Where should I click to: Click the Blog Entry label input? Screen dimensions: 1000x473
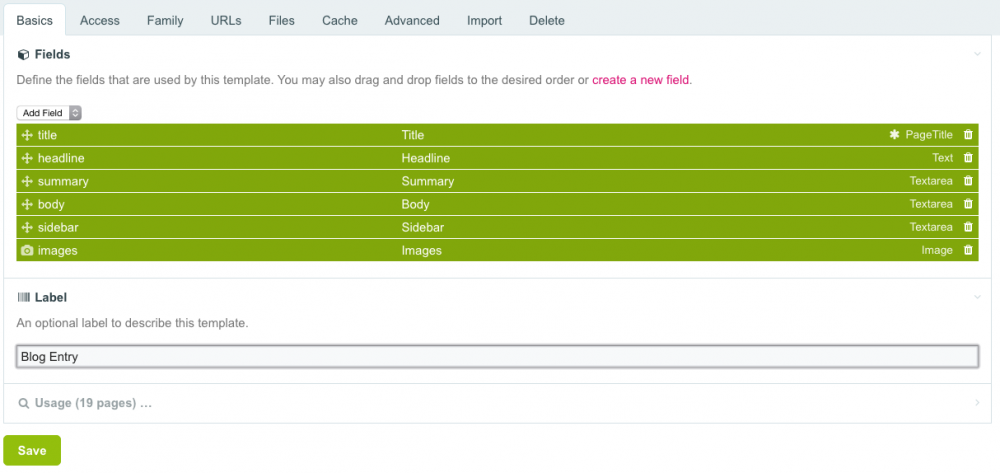pos(497,356)
